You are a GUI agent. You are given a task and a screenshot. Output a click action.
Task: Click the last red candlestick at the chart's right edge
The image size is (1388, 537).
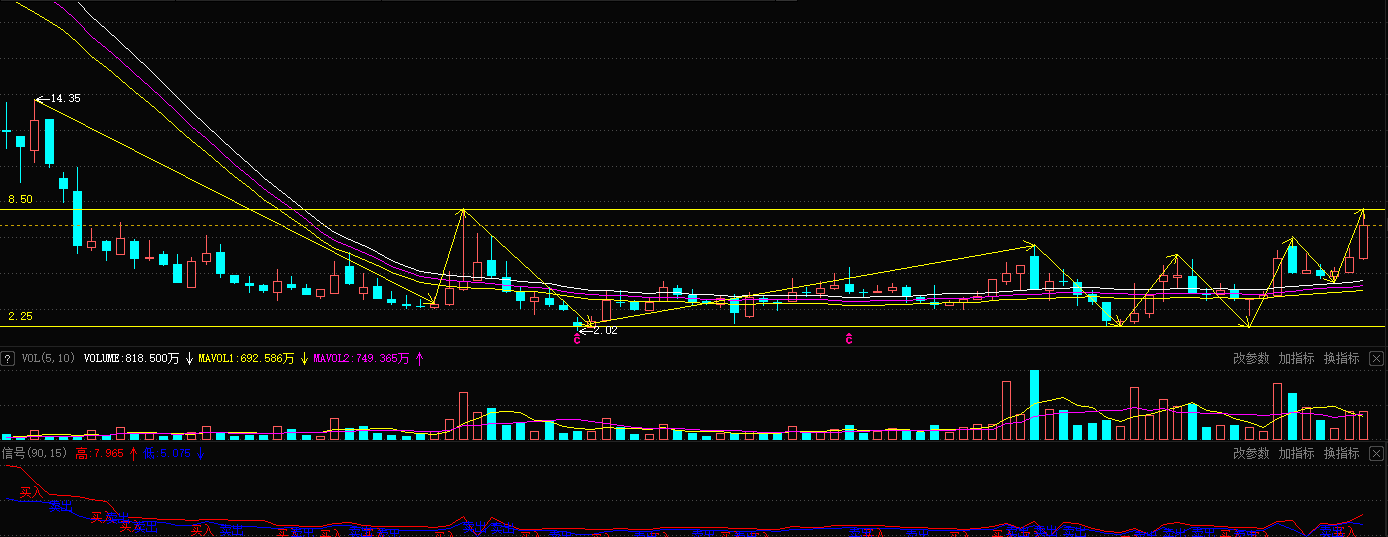click(1363, 243)
